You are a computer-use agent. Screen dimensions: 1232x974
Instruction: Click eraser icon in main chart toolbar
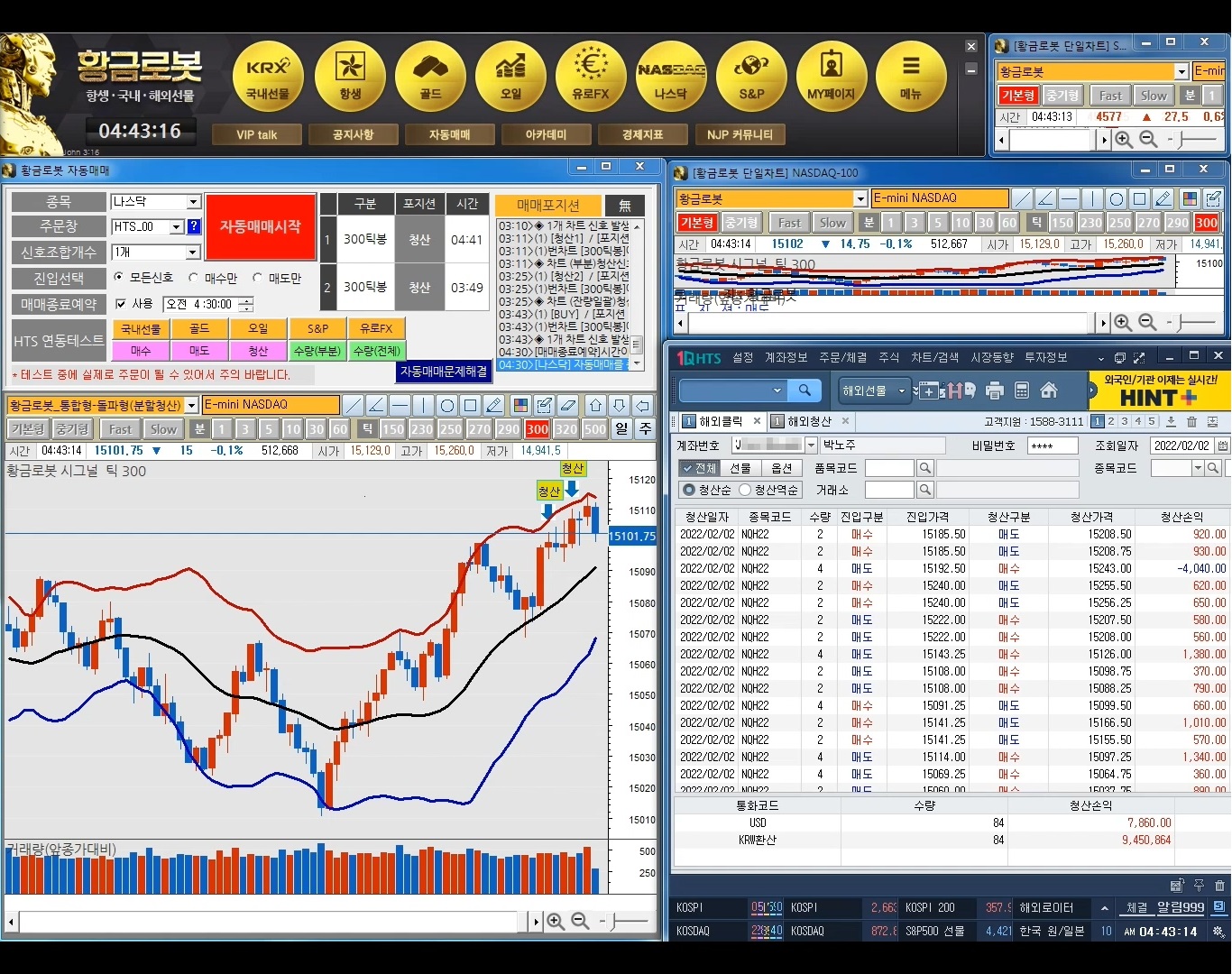[x=567, y=405]
